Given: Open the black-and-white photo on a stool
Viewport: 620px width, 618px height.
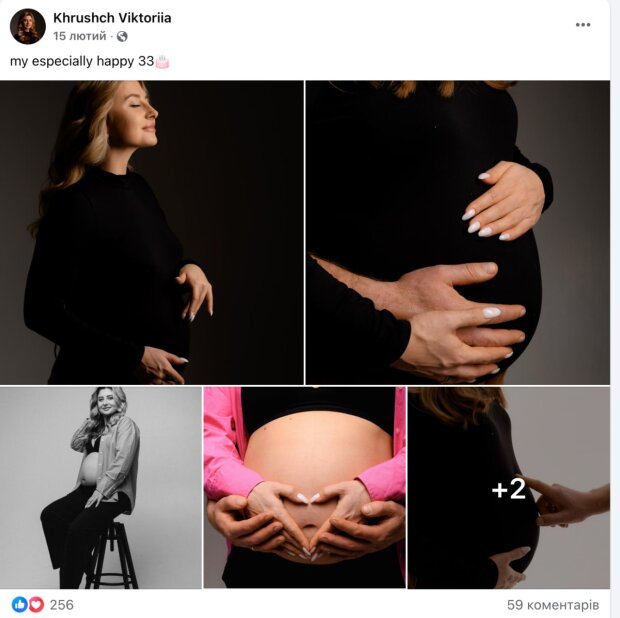Looking at the screenshot, I should (101, 488).
